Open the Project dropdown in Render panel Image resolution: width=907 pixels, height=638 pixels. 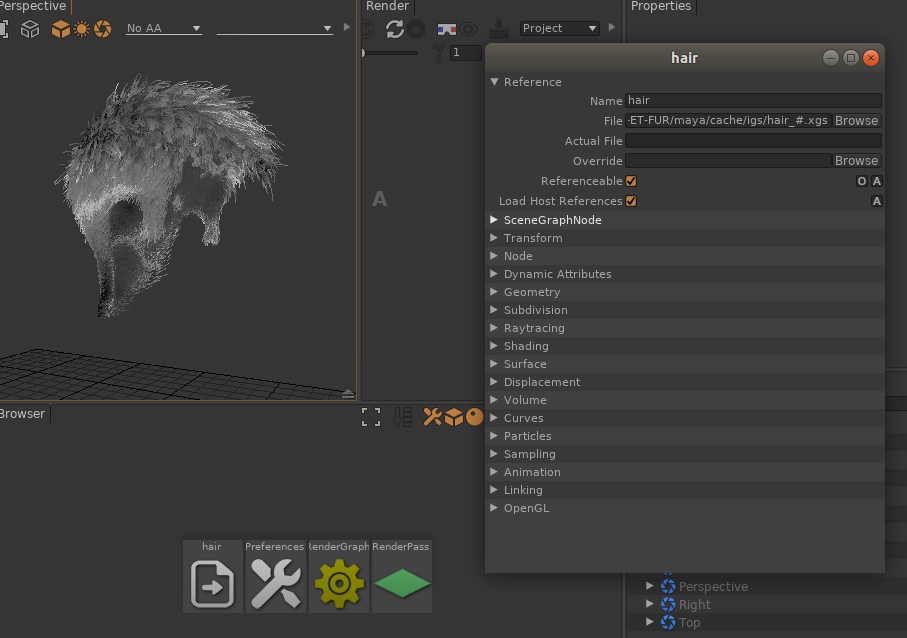coord(559,29)
